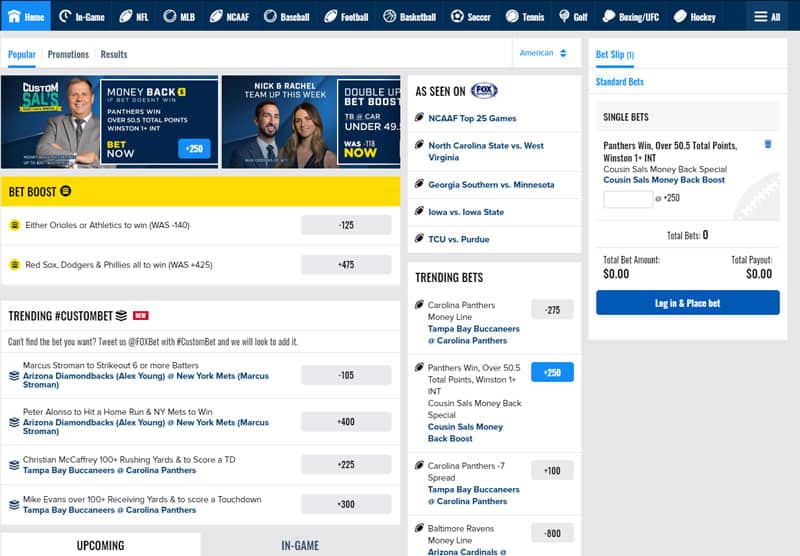Image resolution: width=800 pixels, height=556 pixels.
Task: Click the stack icon beside Trending #CustomBet
Action: (121, 316)
